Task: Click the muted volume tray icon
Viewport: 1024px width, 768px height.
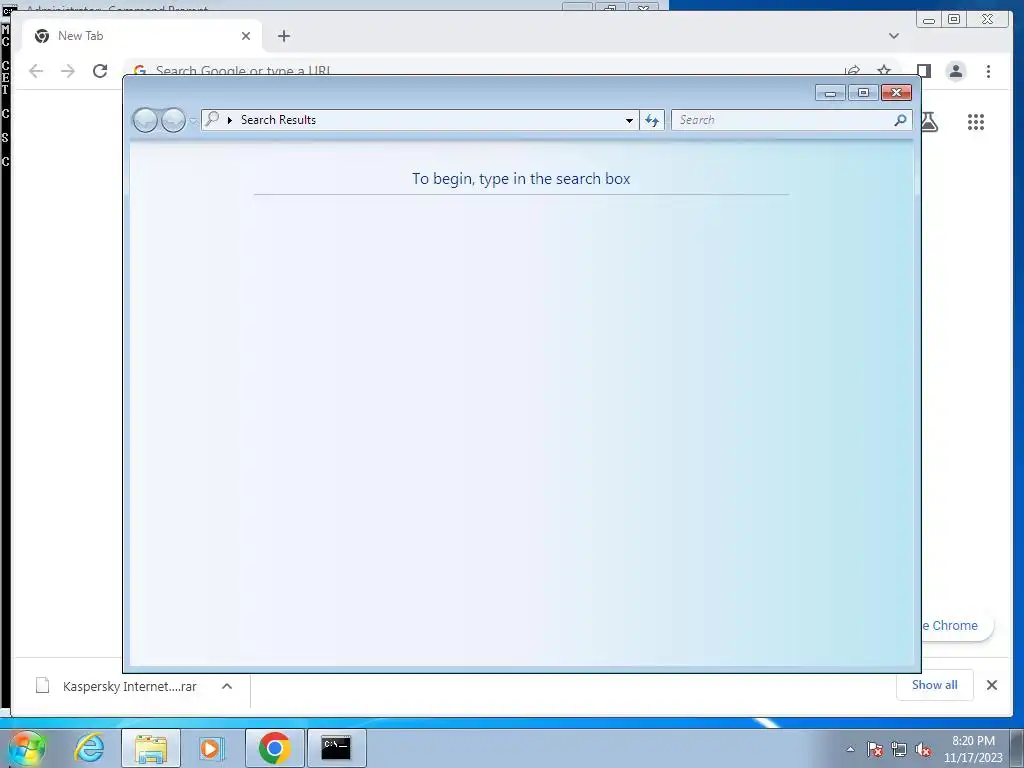Action: click(923, 749)
